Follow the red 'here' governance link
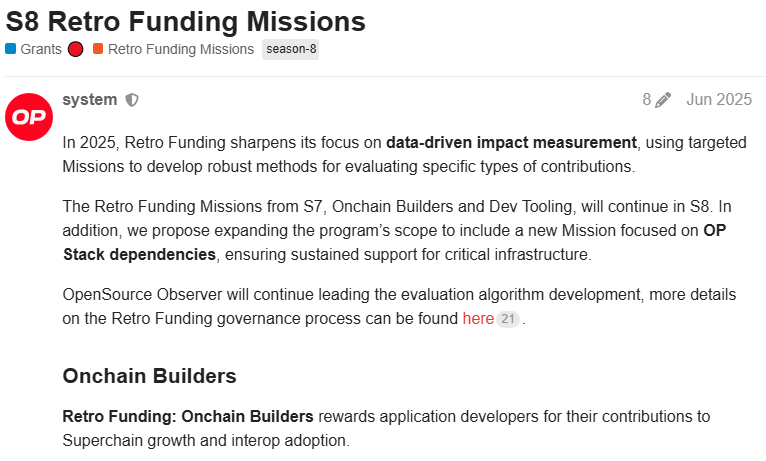766x461 pixels. pyautogui.click(x=478, y=318)
